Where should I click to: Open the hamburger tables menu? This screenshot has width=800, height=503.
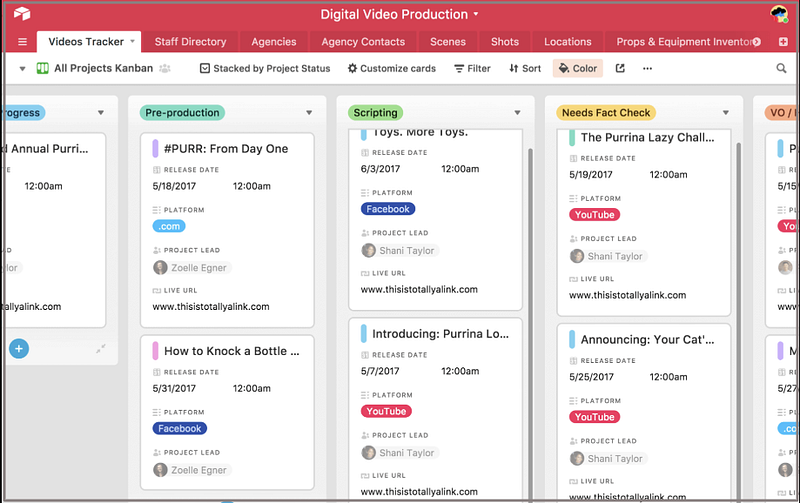click(x=22, y=42)
